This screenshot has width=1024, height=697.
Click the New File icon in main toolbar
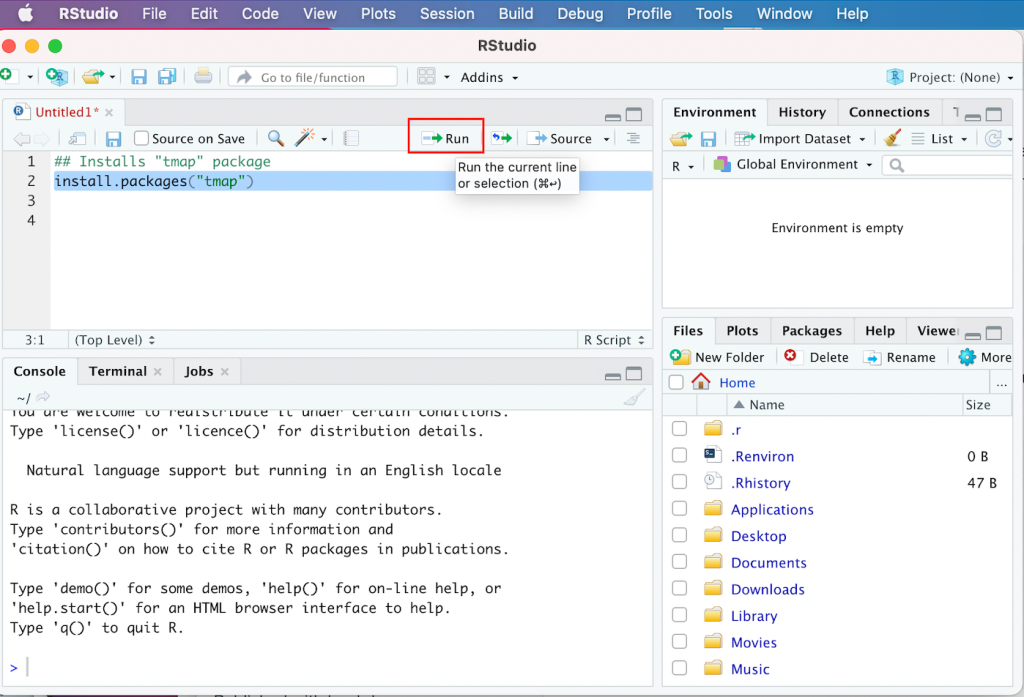pos(7,76)
